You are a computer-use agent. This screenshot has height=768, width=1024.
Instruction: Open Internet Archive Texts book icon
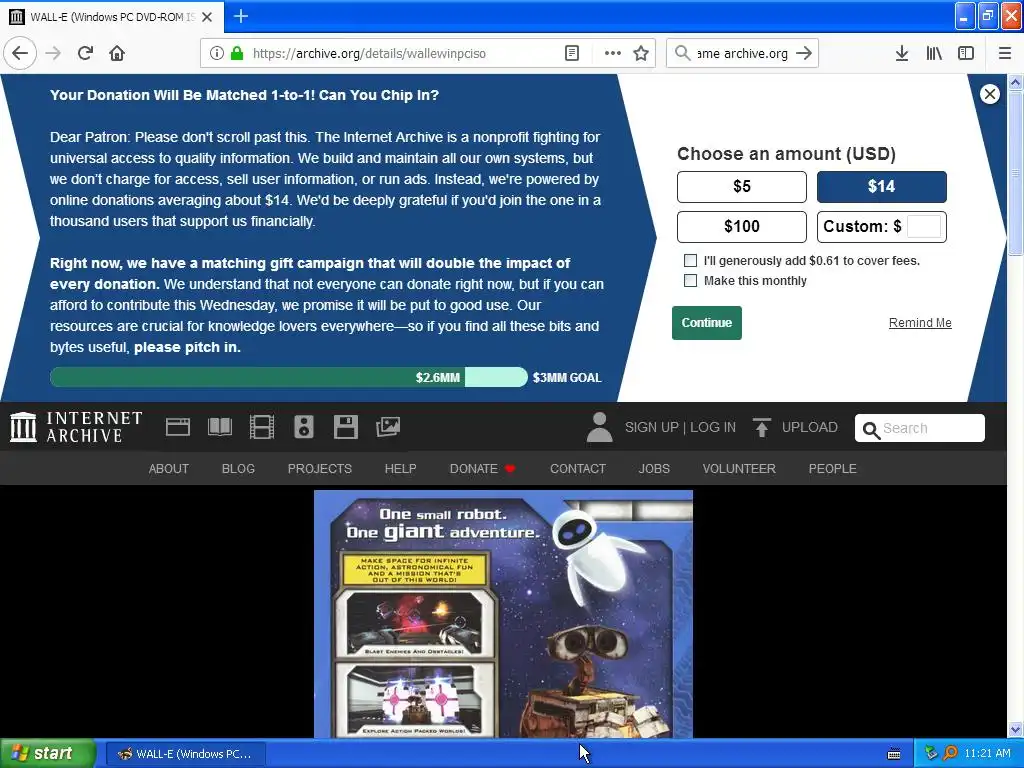point(219,427)
